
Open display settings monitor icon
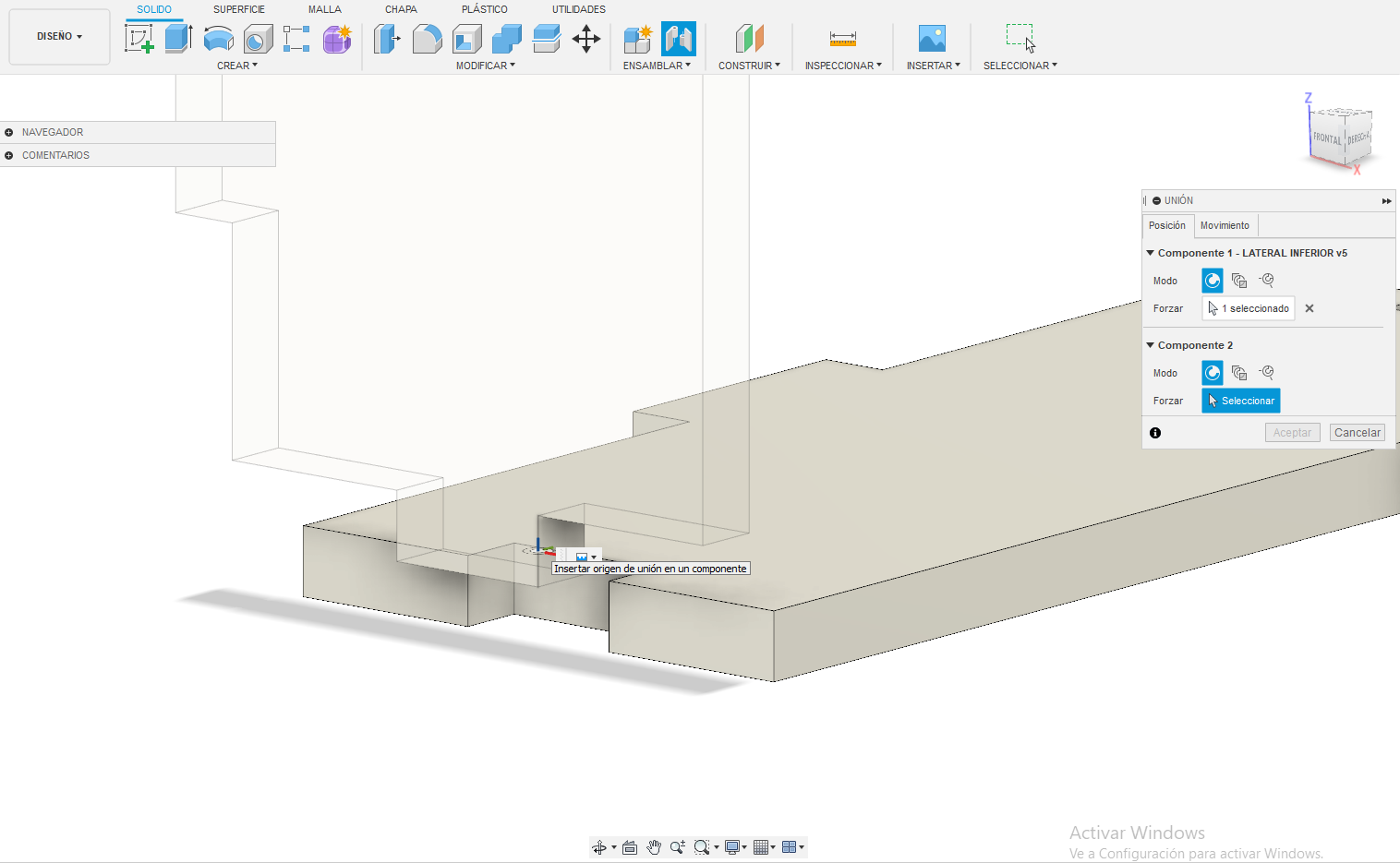point(733,847)
